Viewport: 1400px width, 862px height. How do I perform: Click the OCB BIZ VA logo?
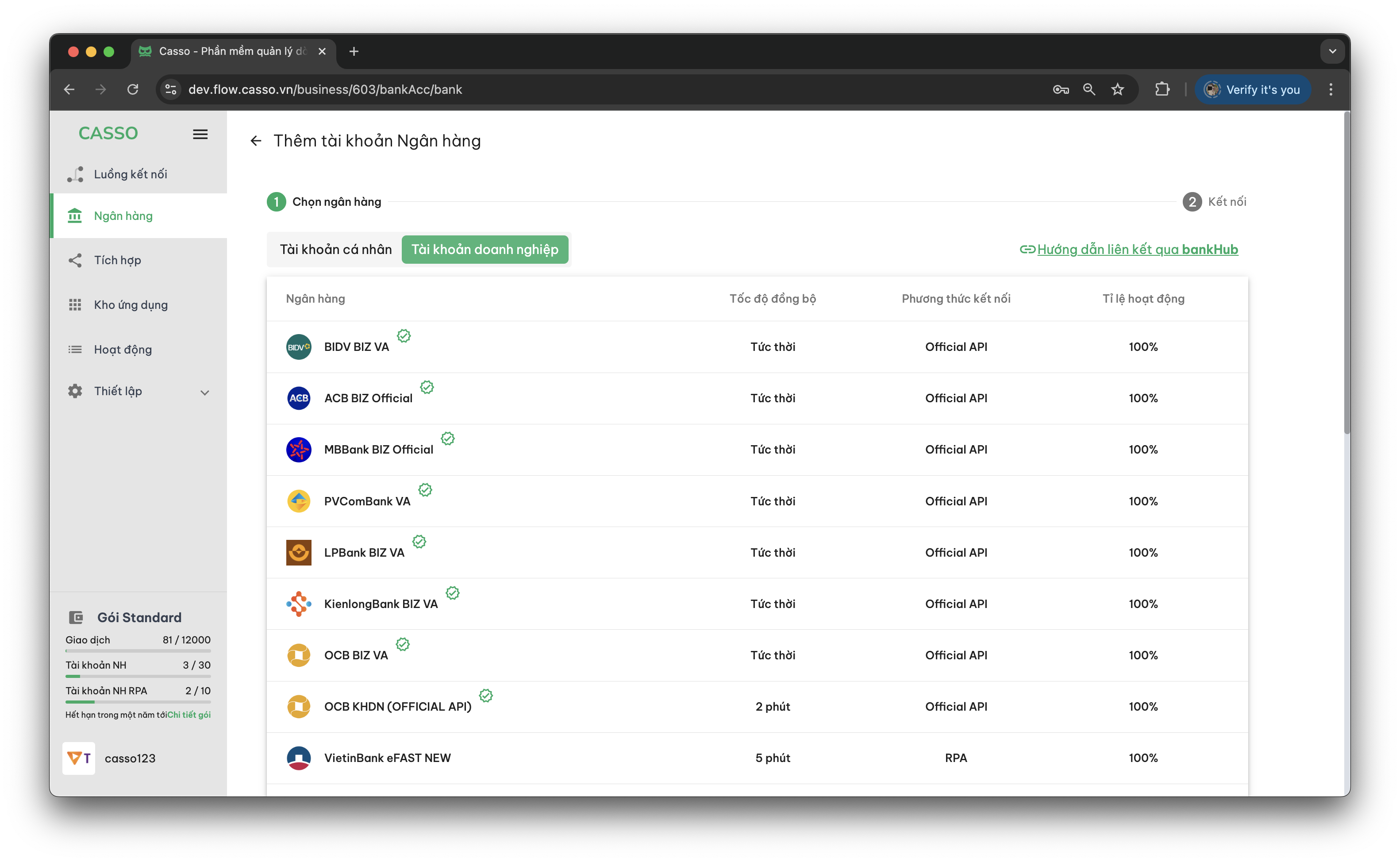point(299,655)
